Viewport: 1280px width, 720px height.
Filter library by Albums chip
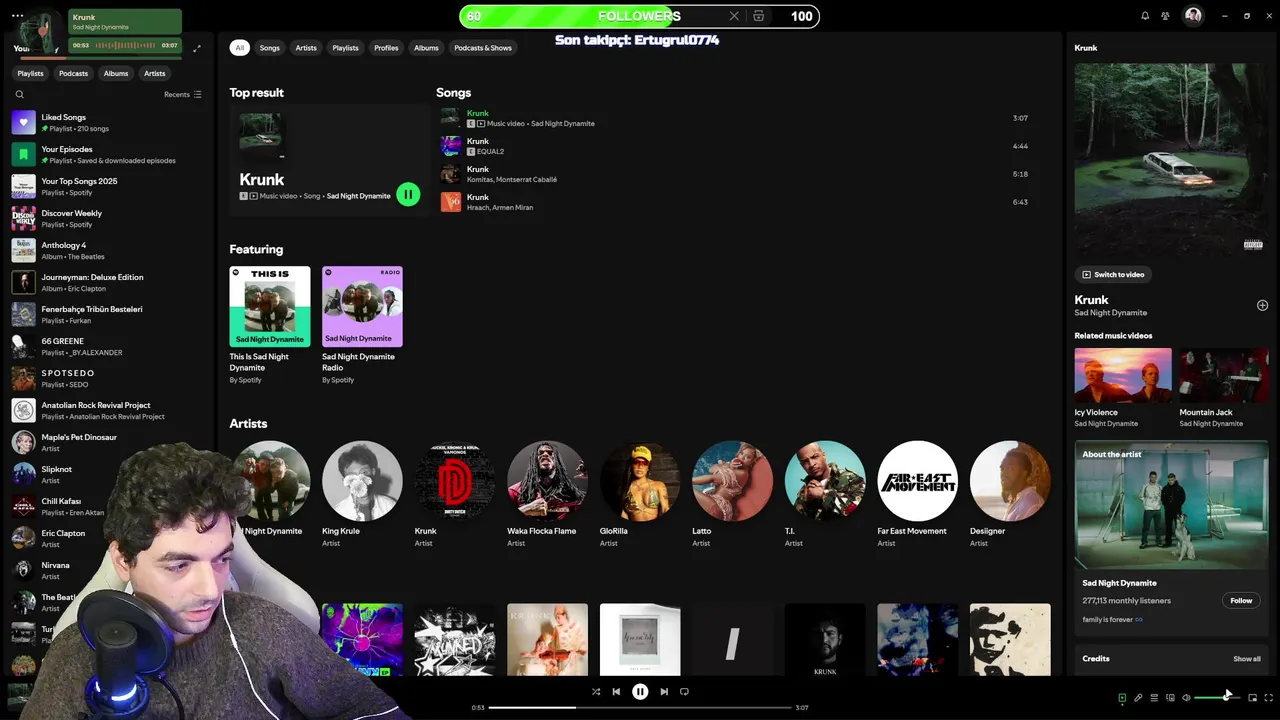tap(116, 73)
